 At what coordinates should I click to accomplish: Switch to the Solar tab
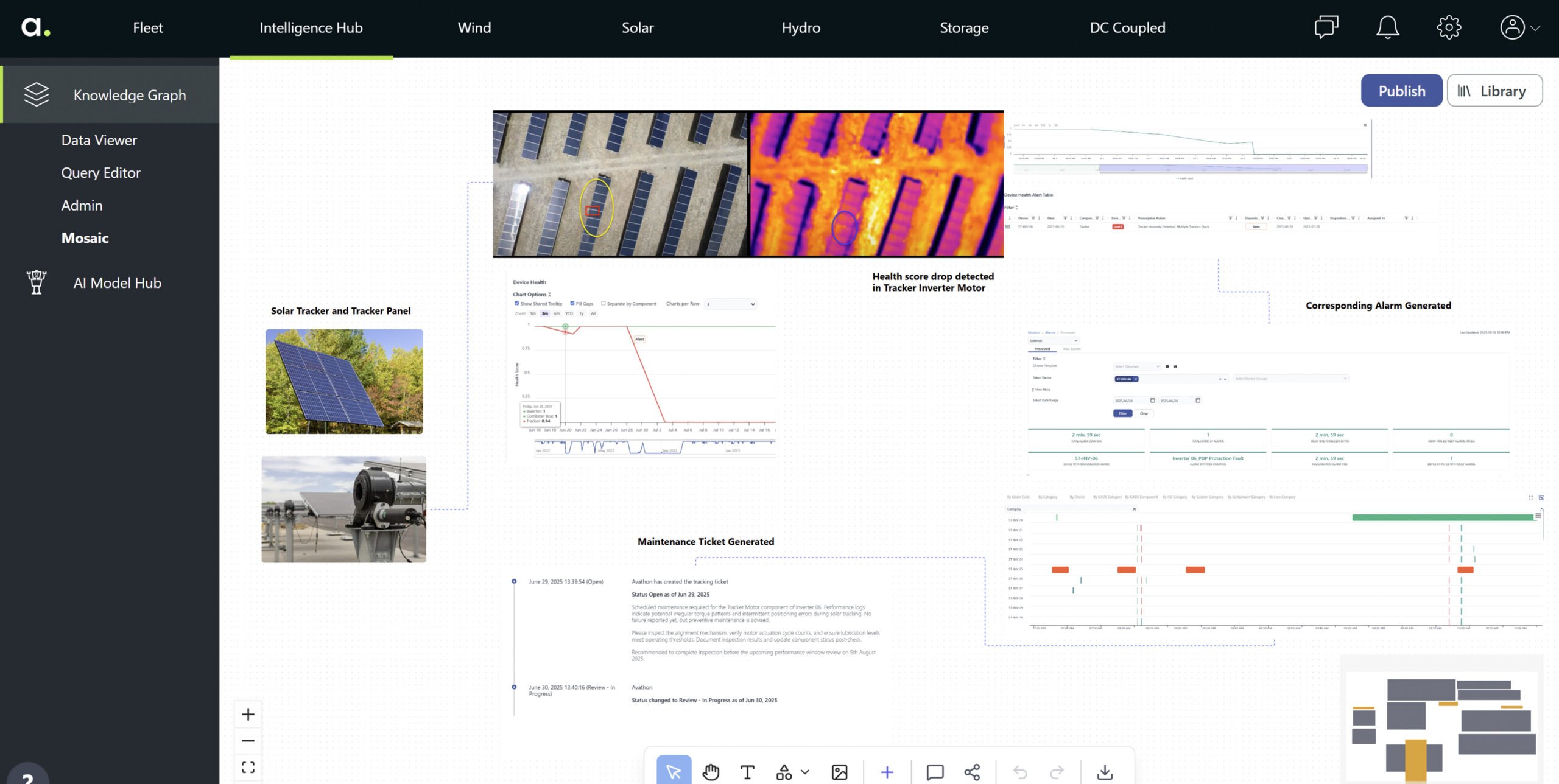coord(637,27)
